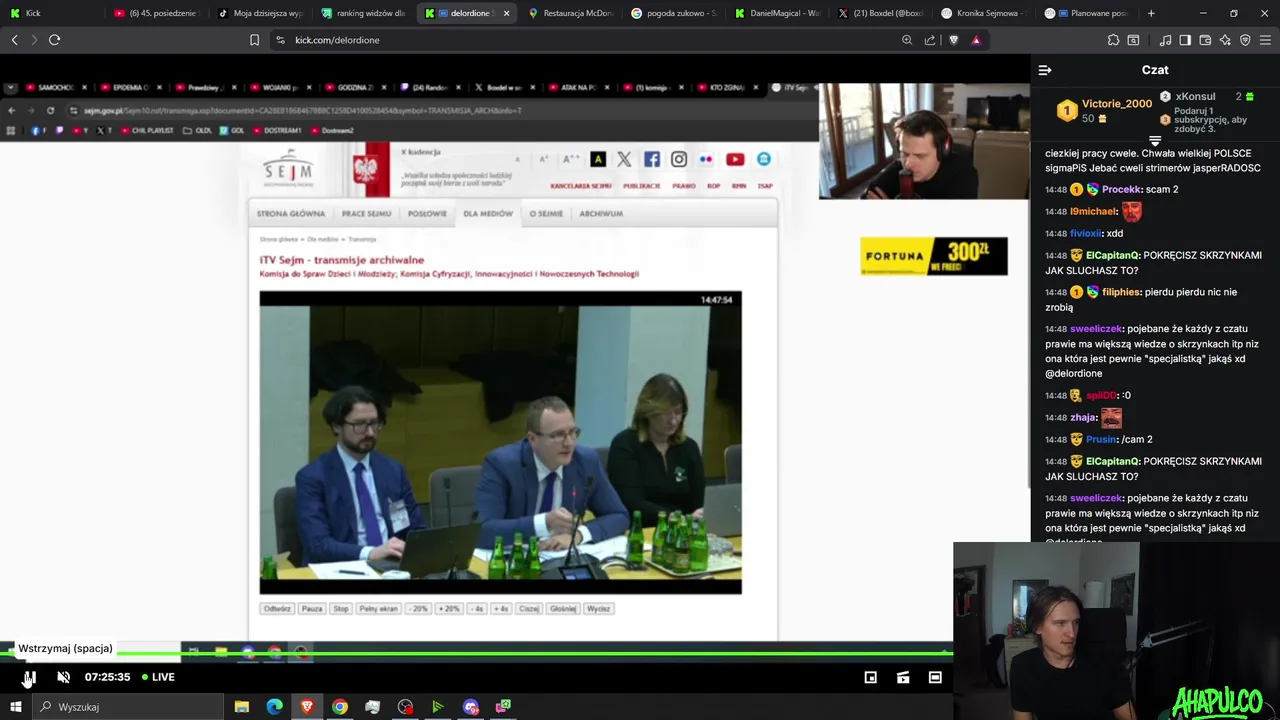Switch to Boxdel X tab
The width and height of the screenshot is (1280, 720).
(880, 13)
